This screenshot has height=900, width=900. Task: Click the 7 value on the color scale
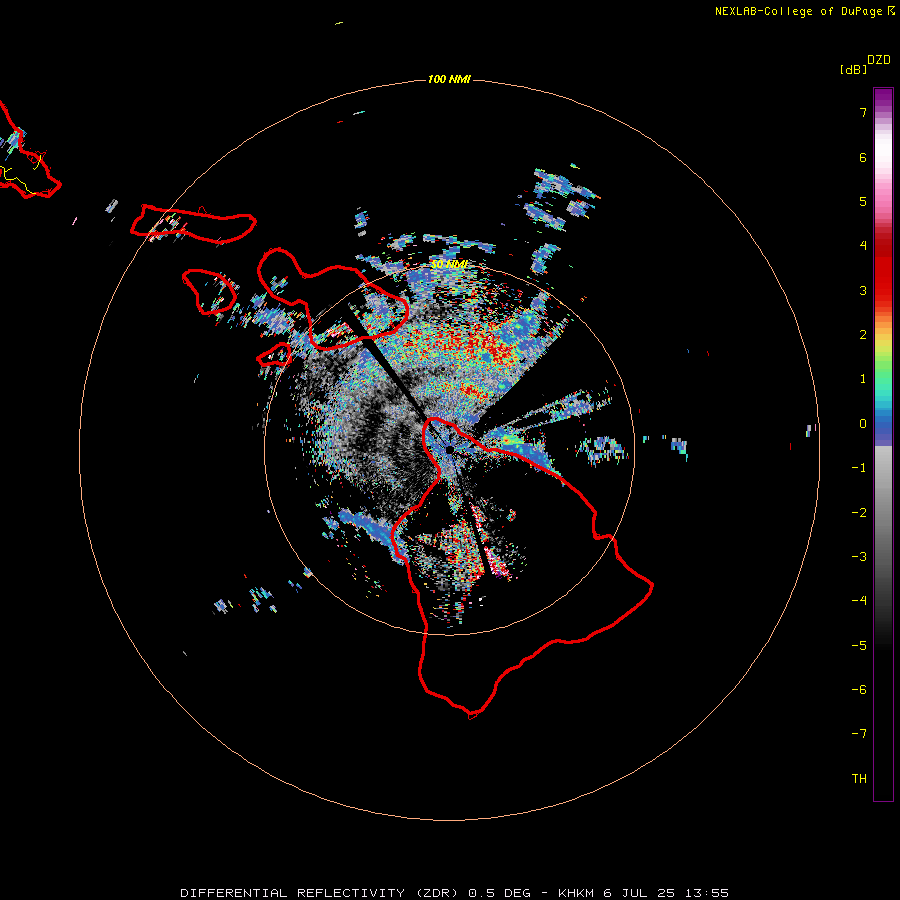[x=863, y=112]
